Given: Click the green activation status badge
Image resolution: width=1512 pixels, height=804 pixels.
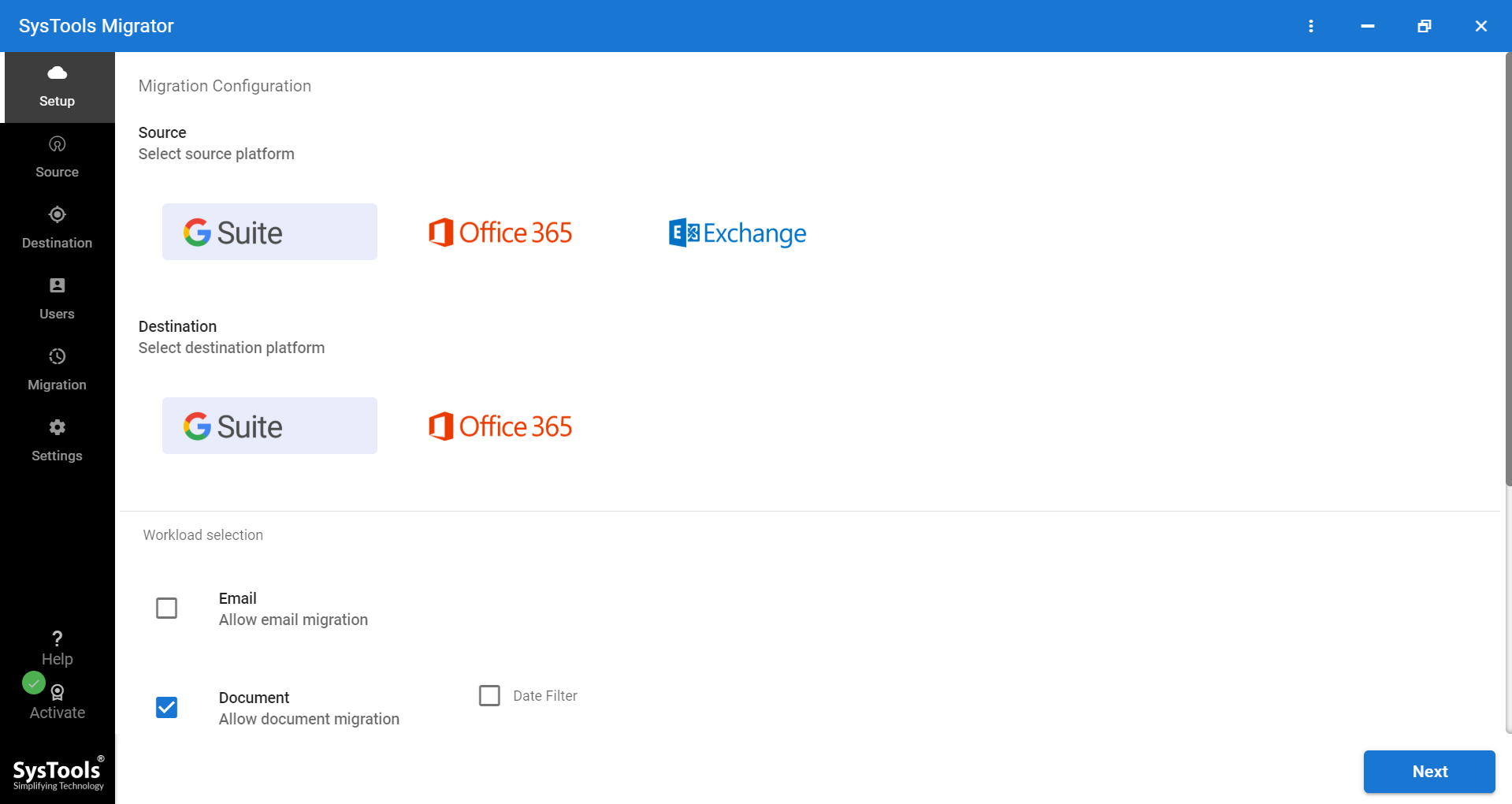Looking at the screenshot, I should coord(33,683).
